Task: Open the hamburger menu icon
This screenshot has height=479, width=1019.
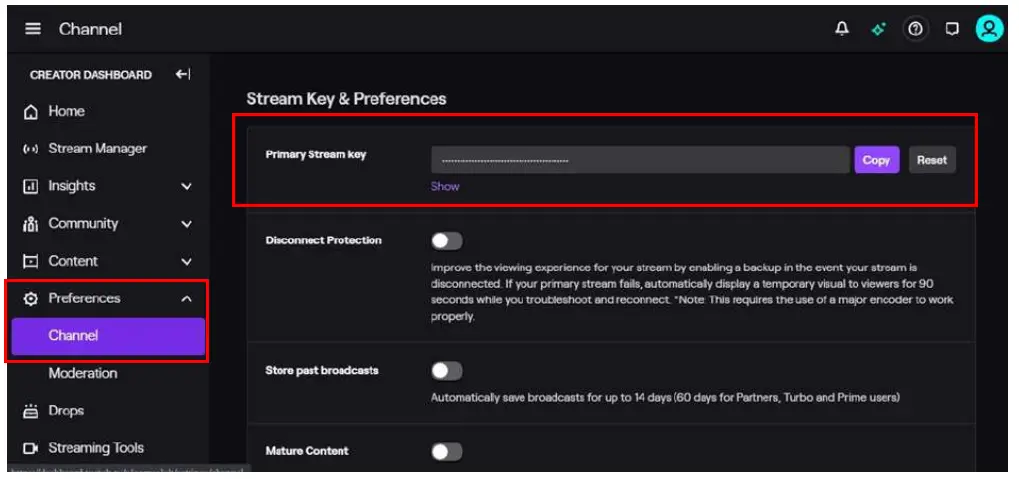Action: [33, 29]
